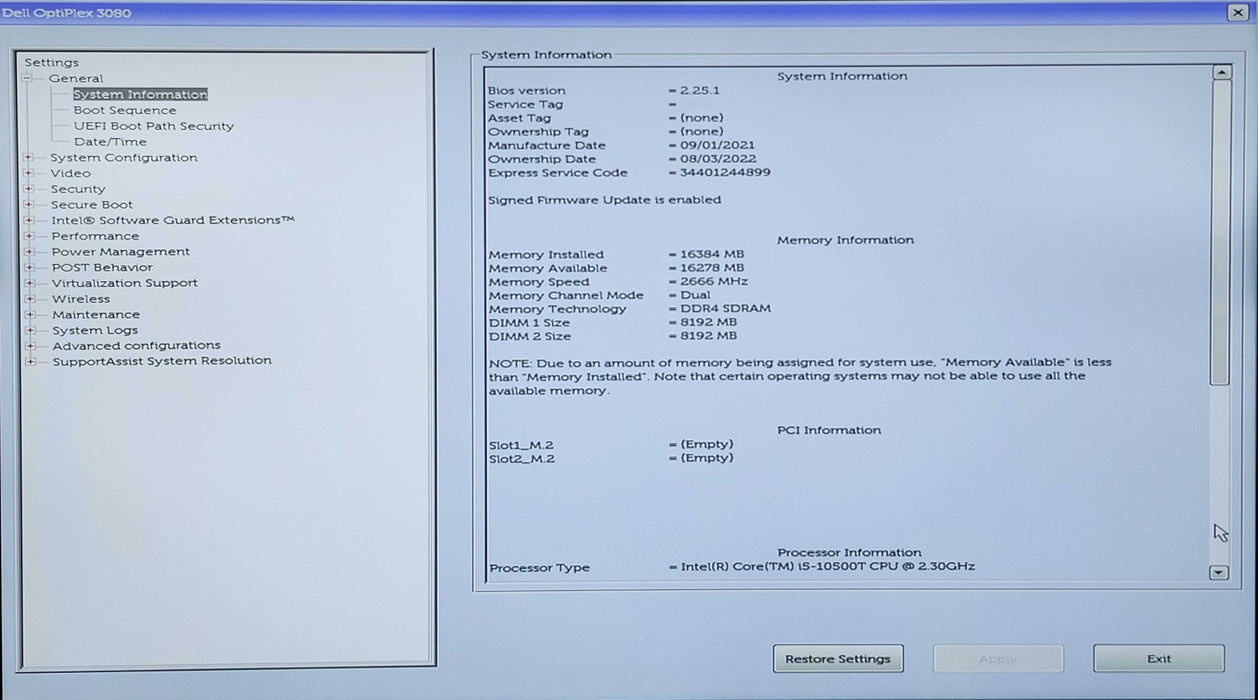Image resolution: width=1258 pixels, height=700 pixels.
Task: Click the Ownership Tag label
Action: (x=538, y=131)
